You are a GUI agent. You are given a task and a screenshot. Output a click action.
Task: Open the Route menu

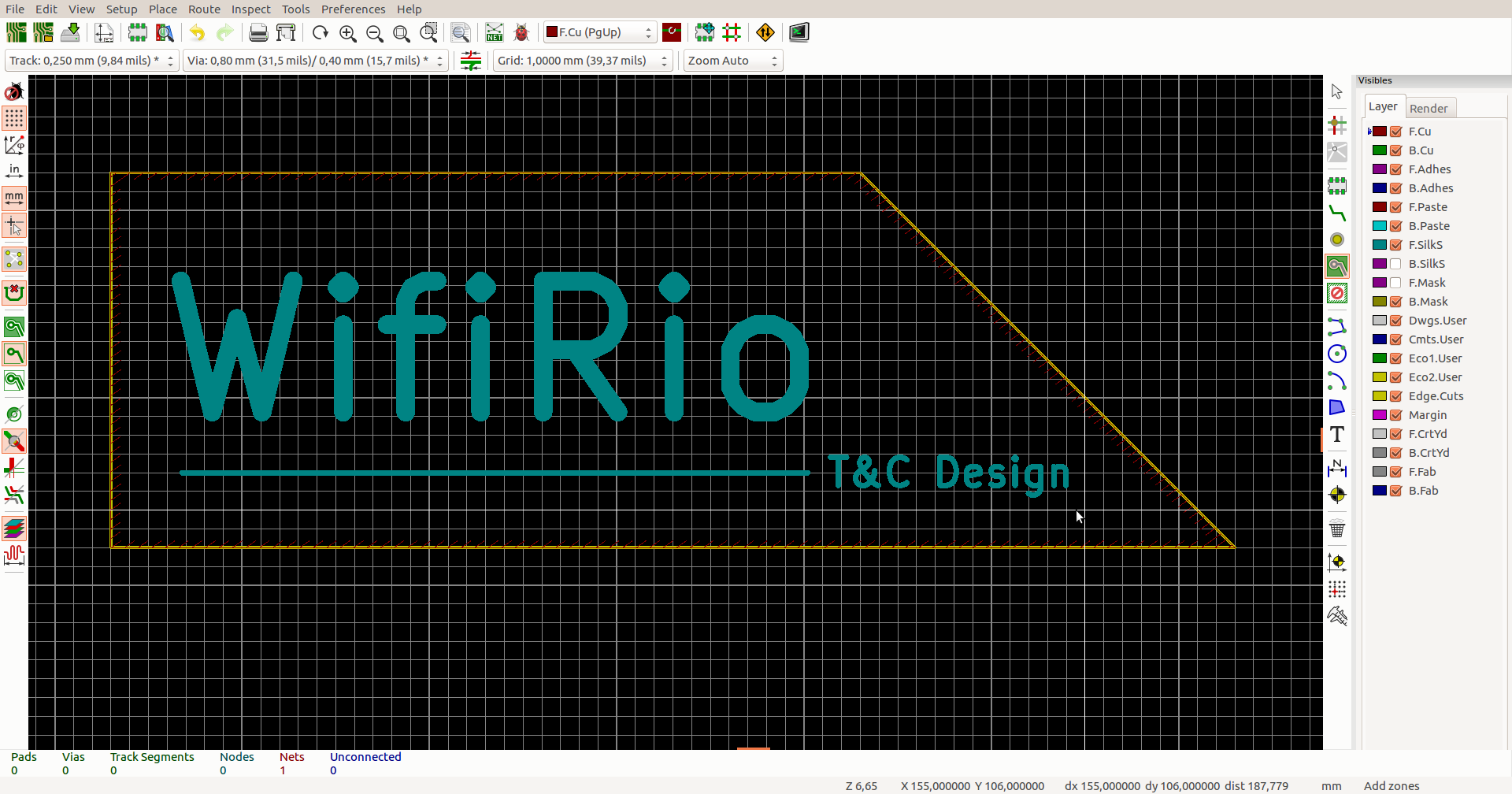pos(204,9)
